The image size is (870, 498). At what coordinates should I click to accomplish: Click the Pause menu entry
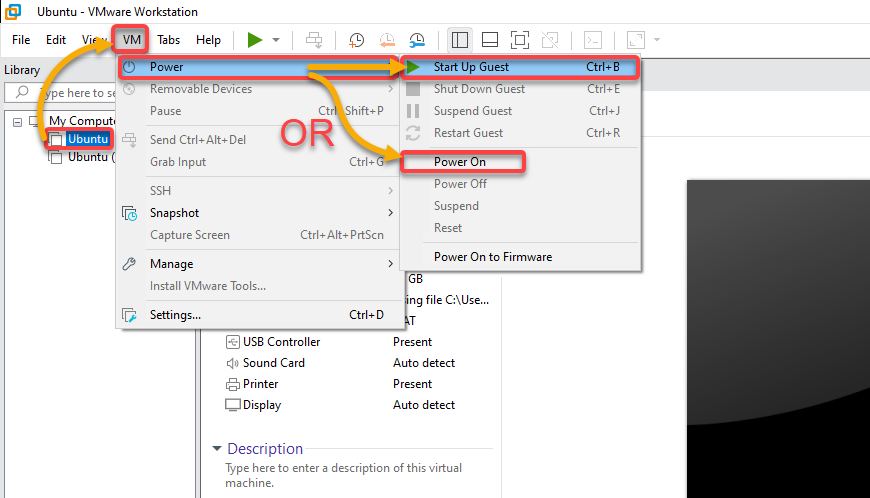coord(259,111)
